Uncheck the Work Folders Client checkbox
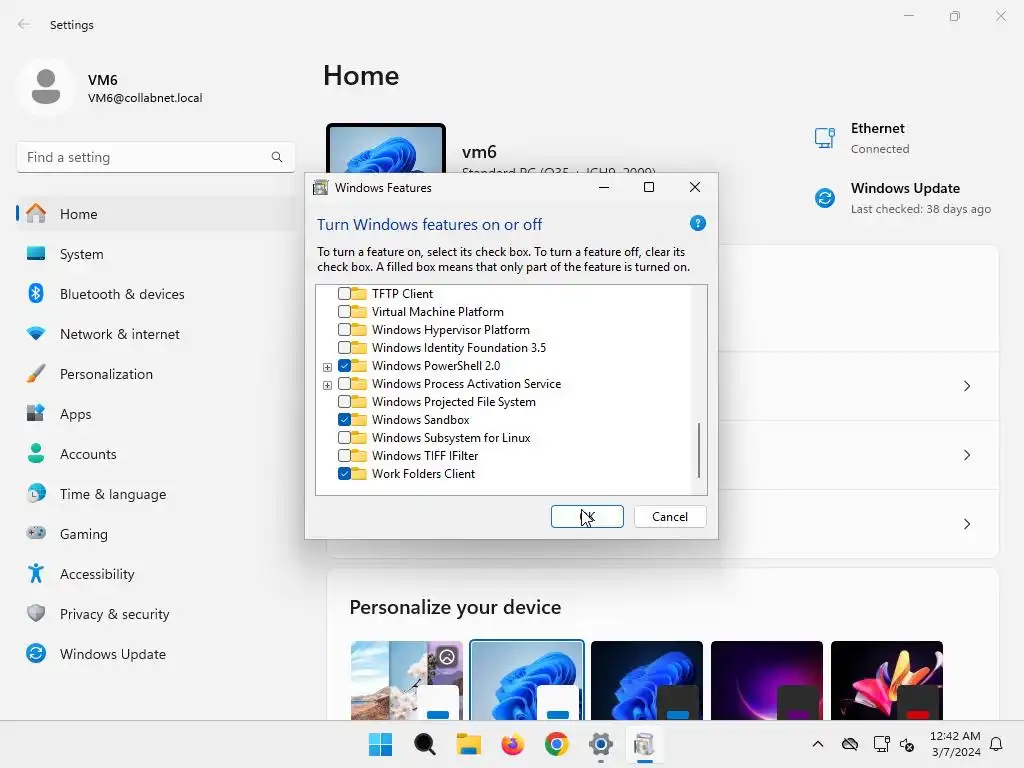 [344, 473]
